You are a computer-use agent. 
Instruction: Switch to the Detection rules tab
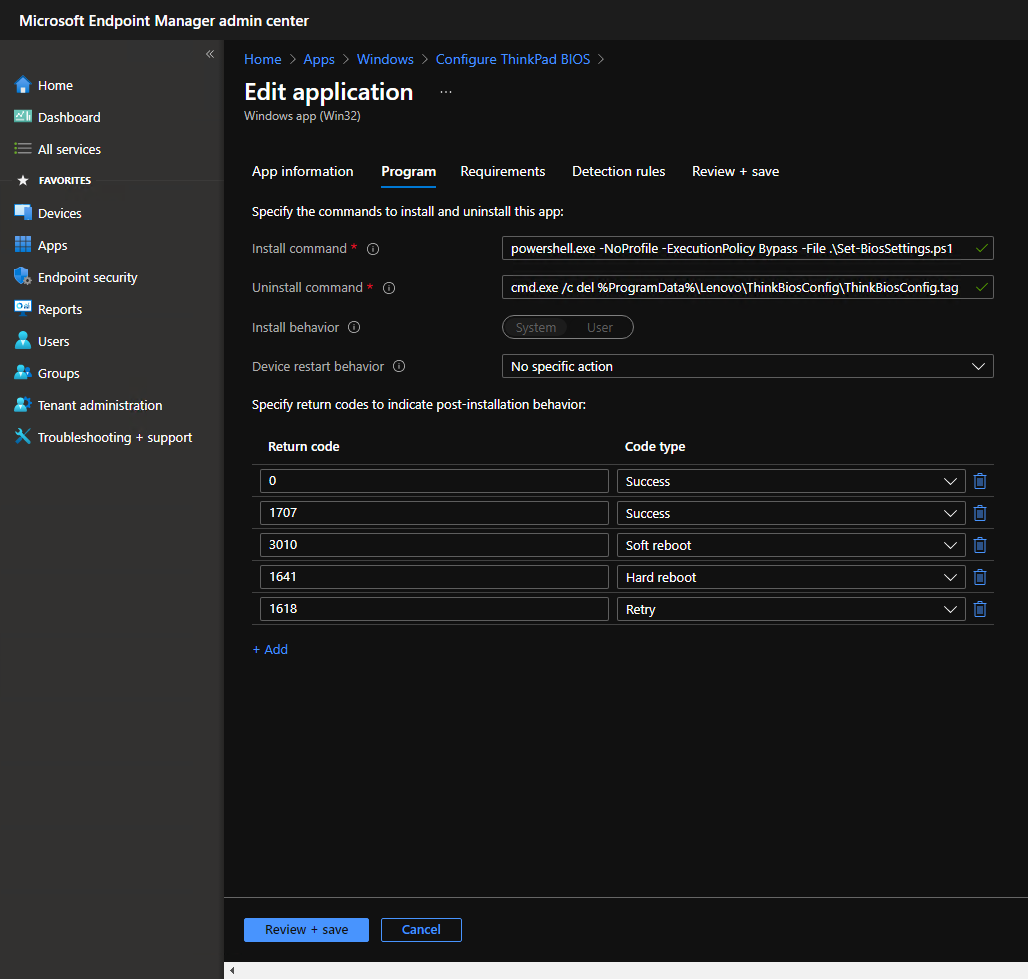(618, 172)
